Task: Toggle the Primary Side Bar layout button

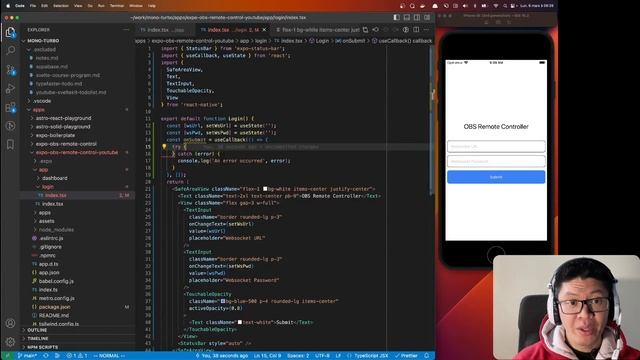Action: click(x=396, y=18)
